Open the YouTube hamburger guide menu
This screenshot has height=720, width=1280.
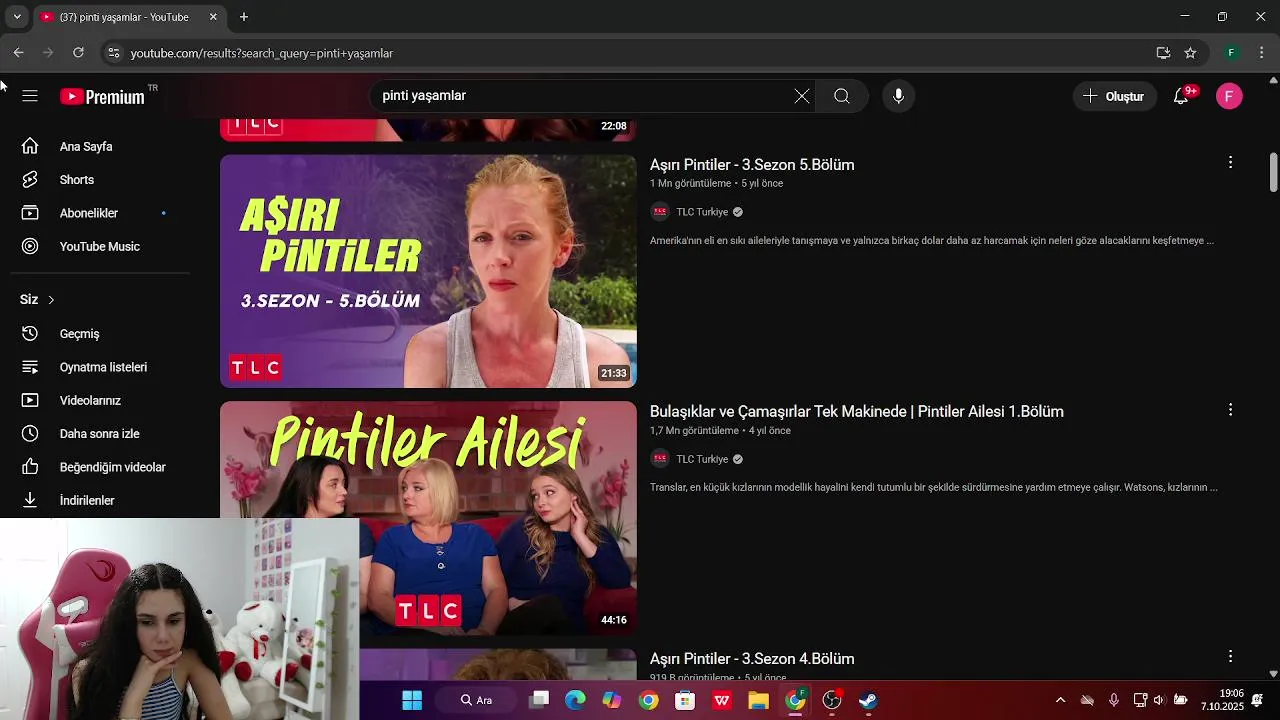click(x=30, y=96)
